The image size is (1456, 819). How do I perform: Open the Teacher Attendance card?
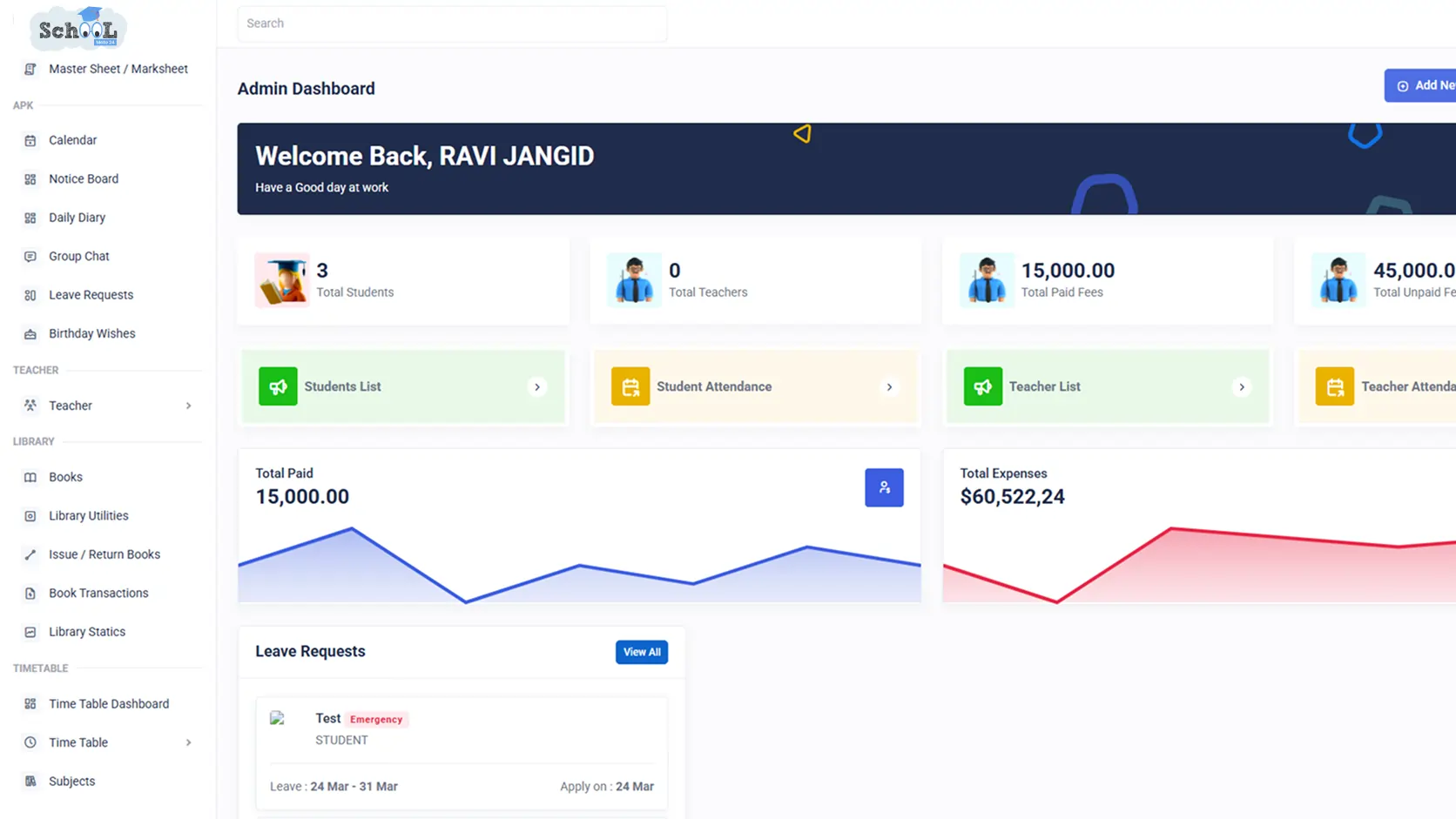coord(1378,386)
